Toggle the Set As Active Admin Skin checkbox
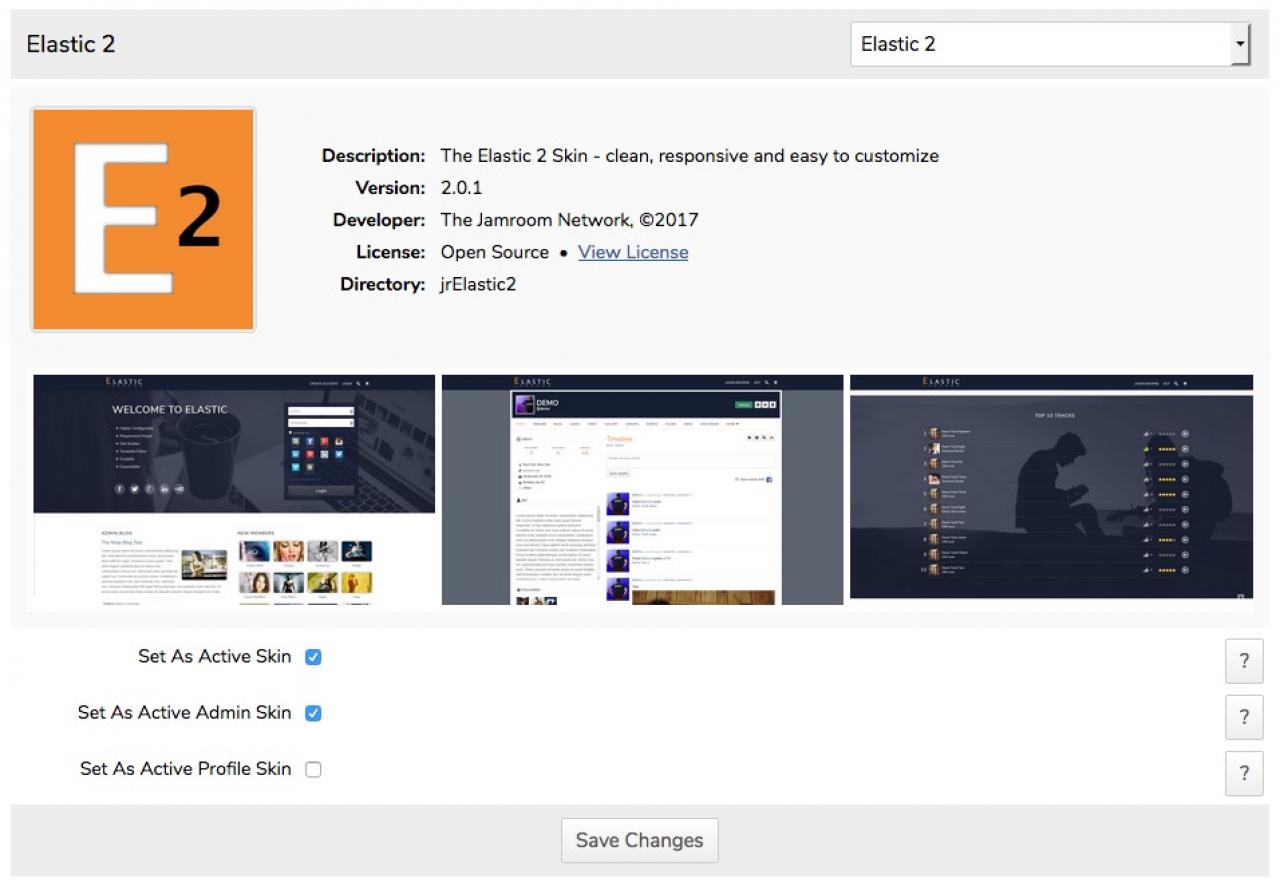Image resolution: width=1280 pixels, height=886 pixels. point(313,713)
